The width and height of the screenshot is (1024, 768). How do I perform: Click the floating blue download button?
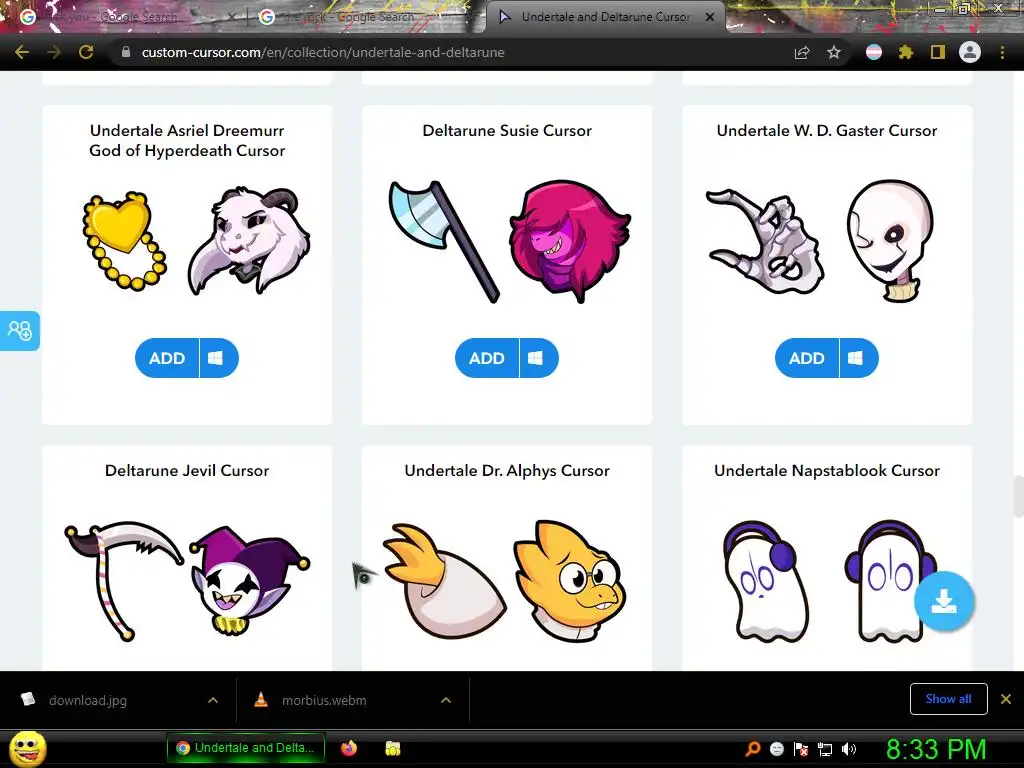(x=944, y=601)
